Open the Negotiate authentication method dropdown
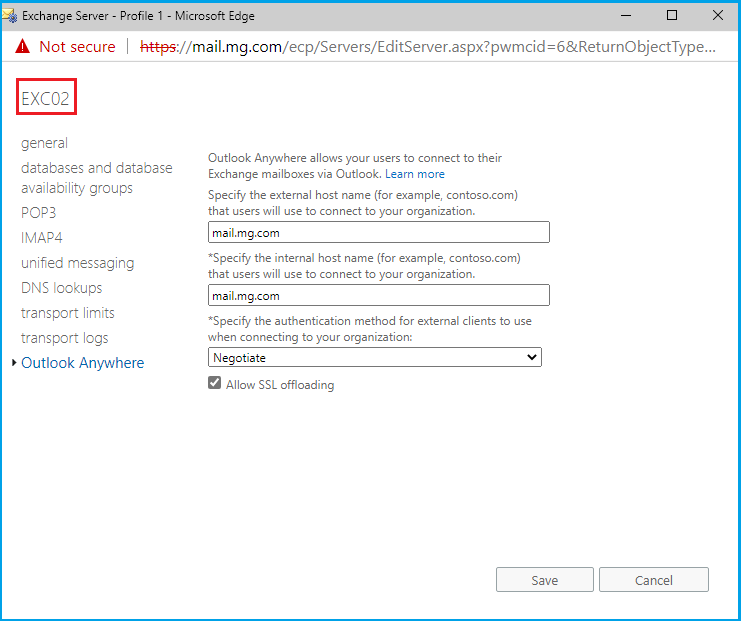 pos(375,357)
